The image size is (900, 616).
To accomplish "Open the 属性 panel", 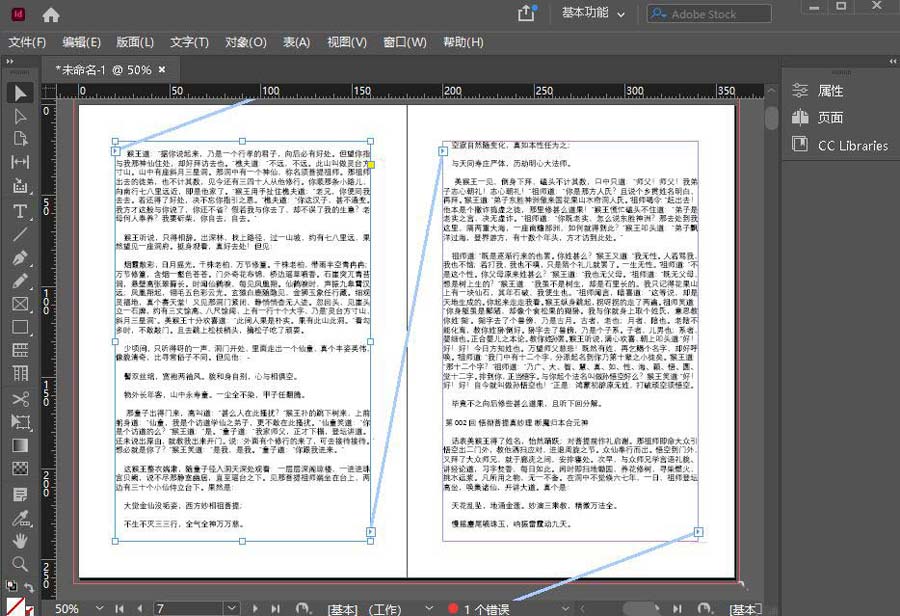I will tap(817, 91).
